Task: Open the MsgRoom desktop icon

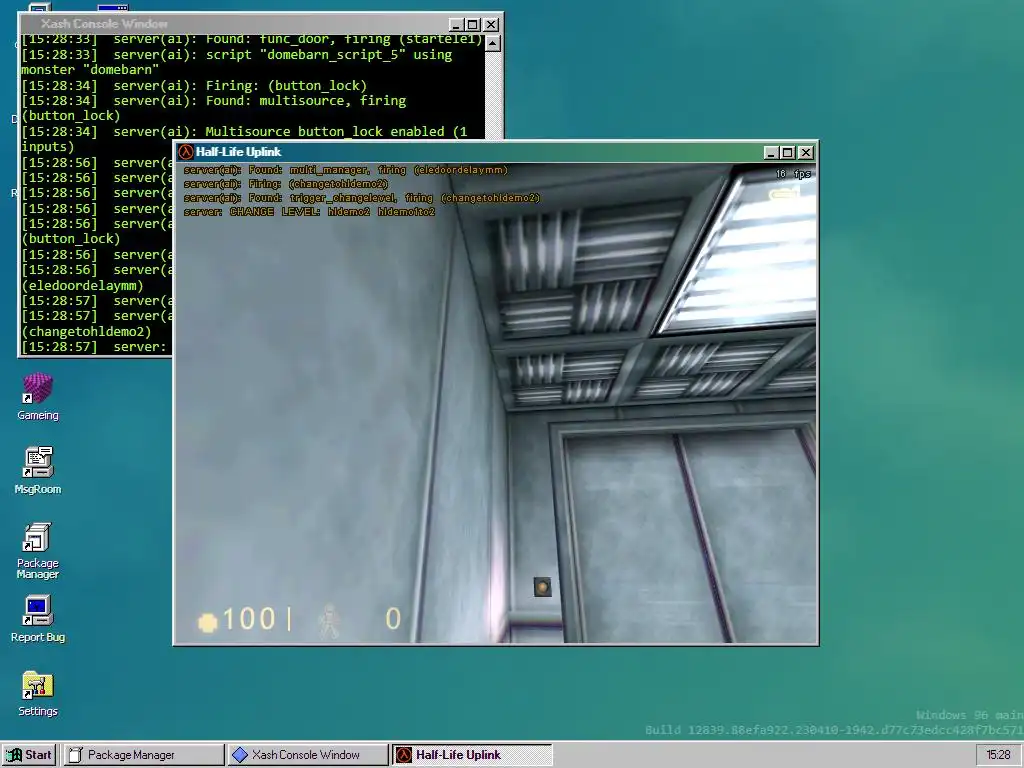Action: coord(37,470)
